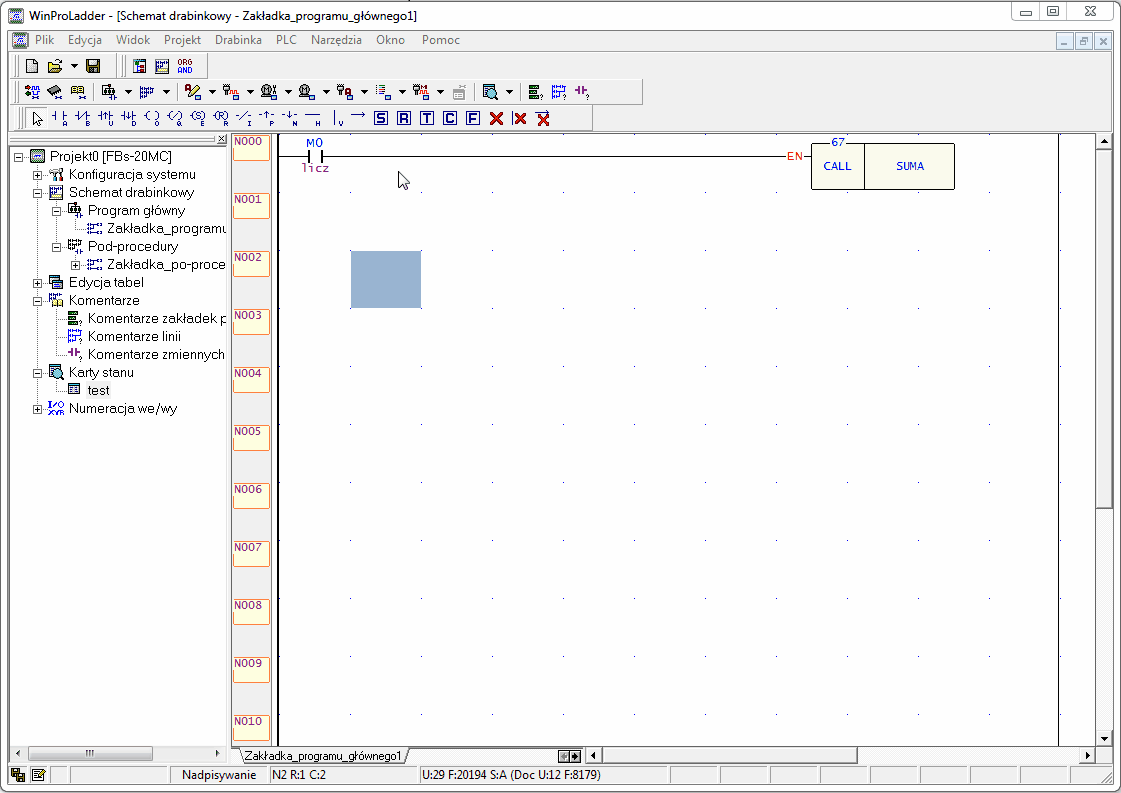This screenshot has height=793, width=1121.
Task: Click the ORG AND mnemonic view icon
Action: (185, 67)
